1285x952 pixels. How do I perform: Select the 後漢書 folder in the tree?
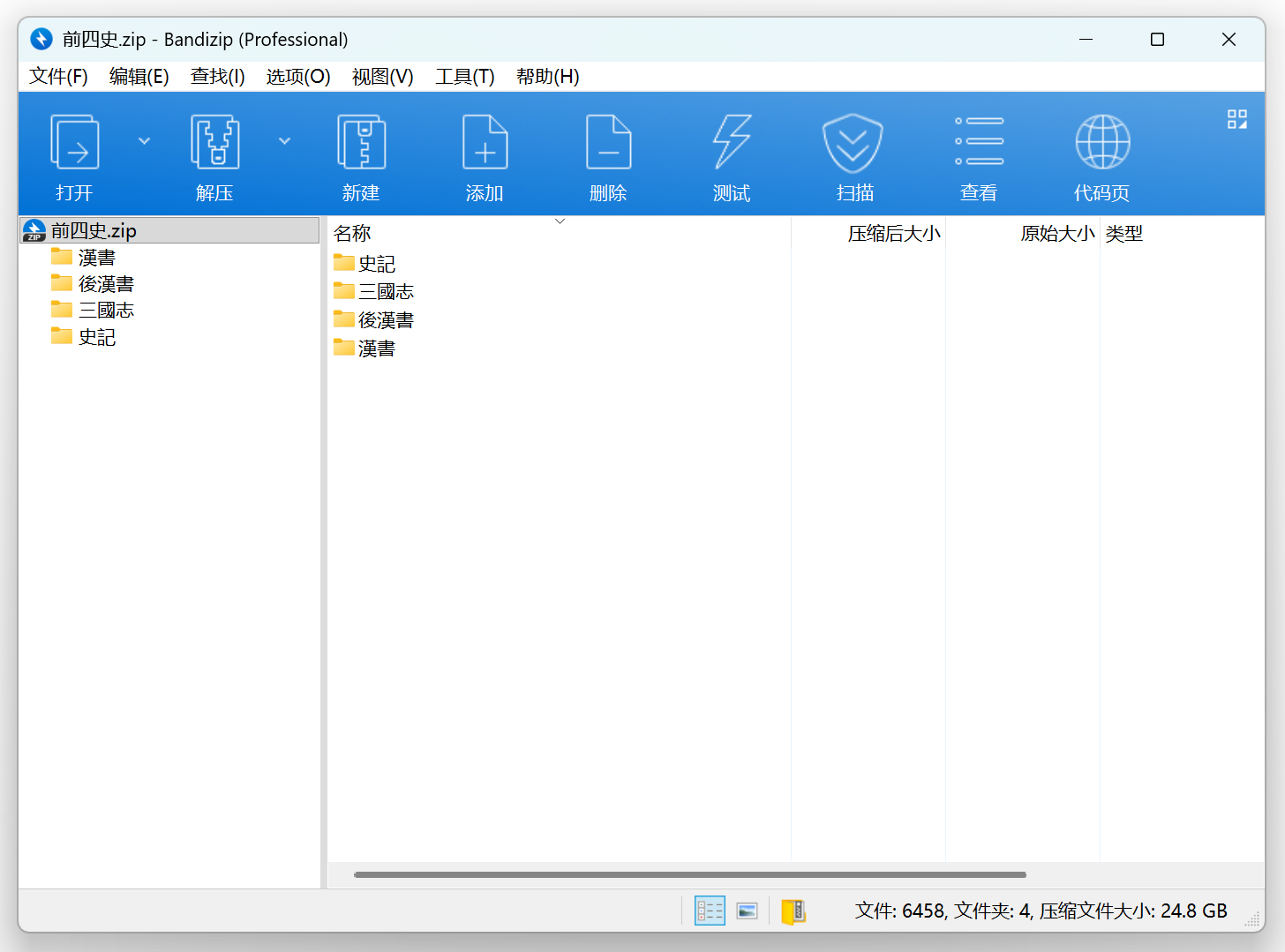pos(106,284)
